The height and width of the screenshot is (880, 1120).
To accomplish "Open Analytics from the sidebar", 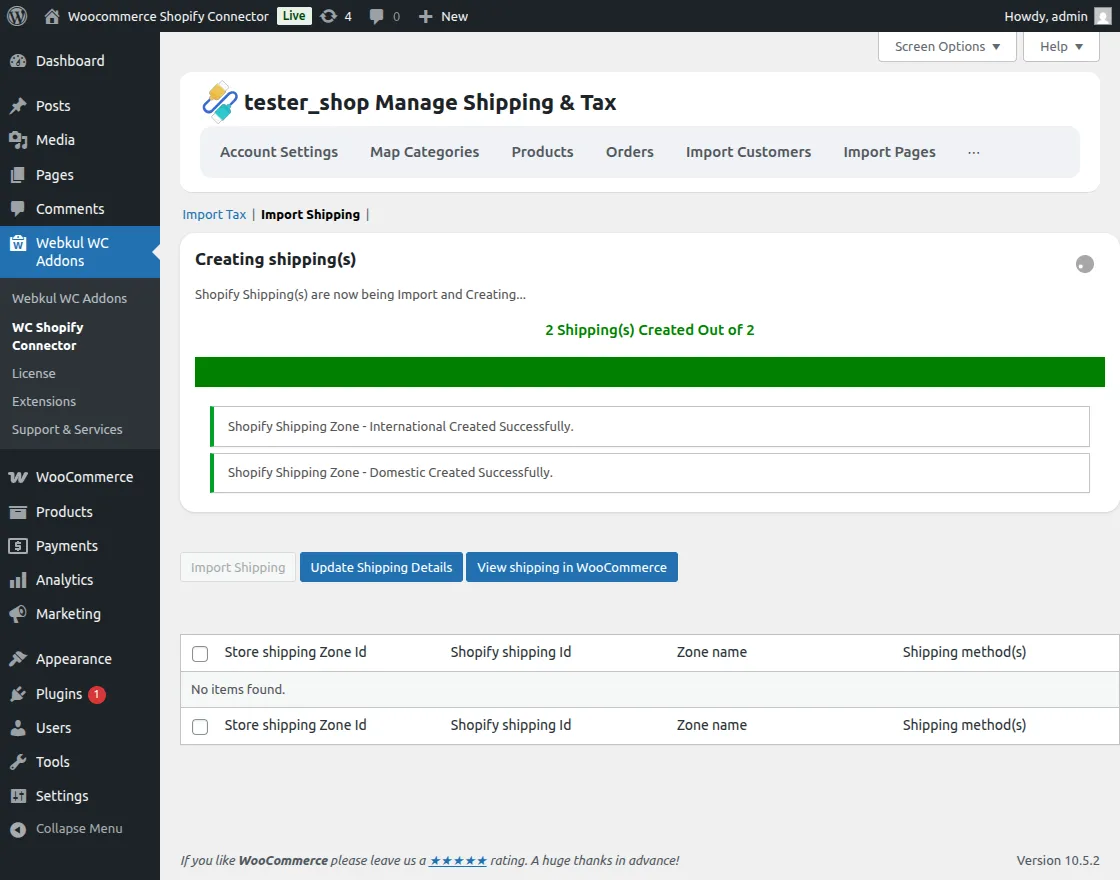I will (64, 580).
